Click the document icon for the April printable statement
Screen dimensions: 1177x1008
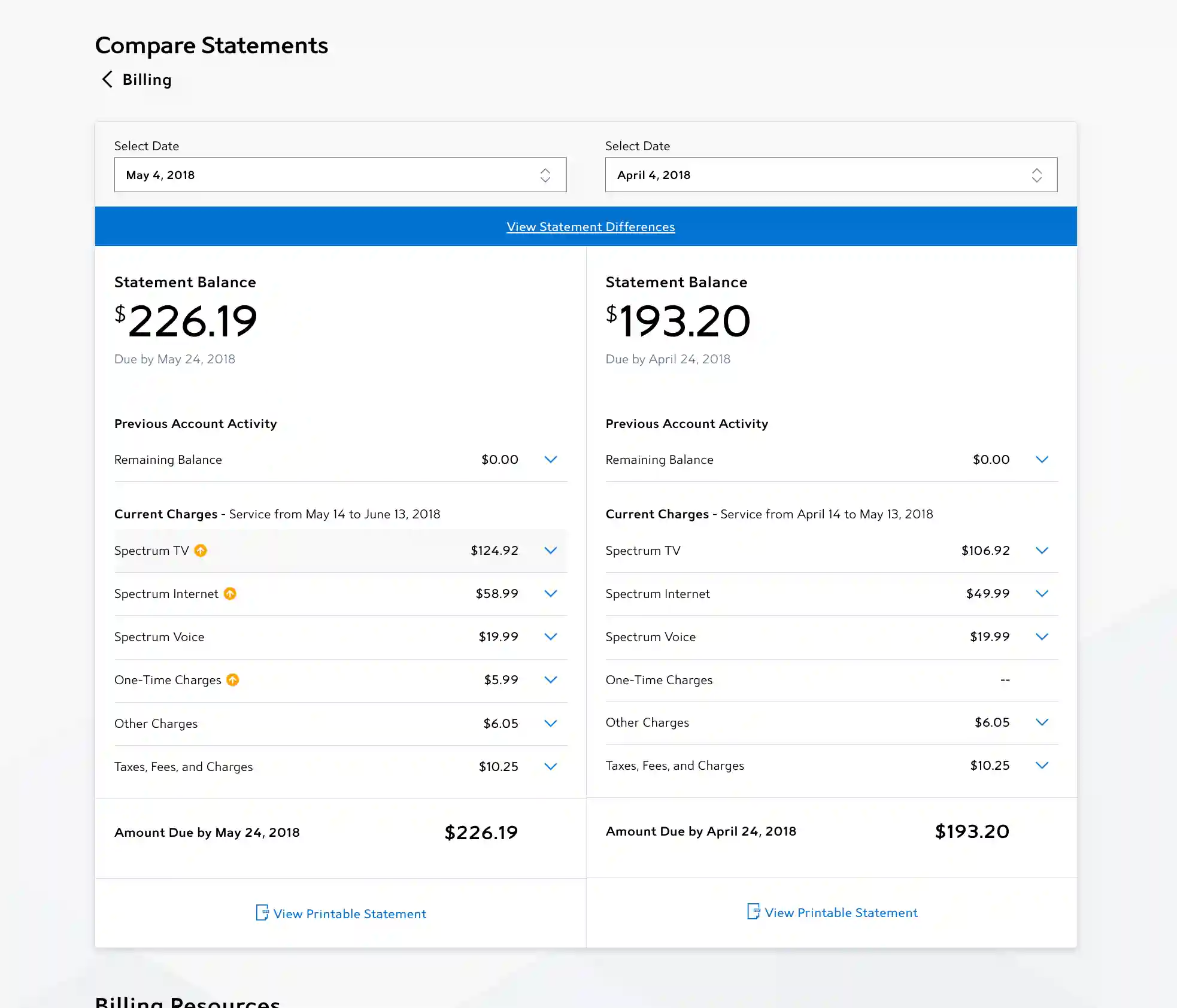753,912
